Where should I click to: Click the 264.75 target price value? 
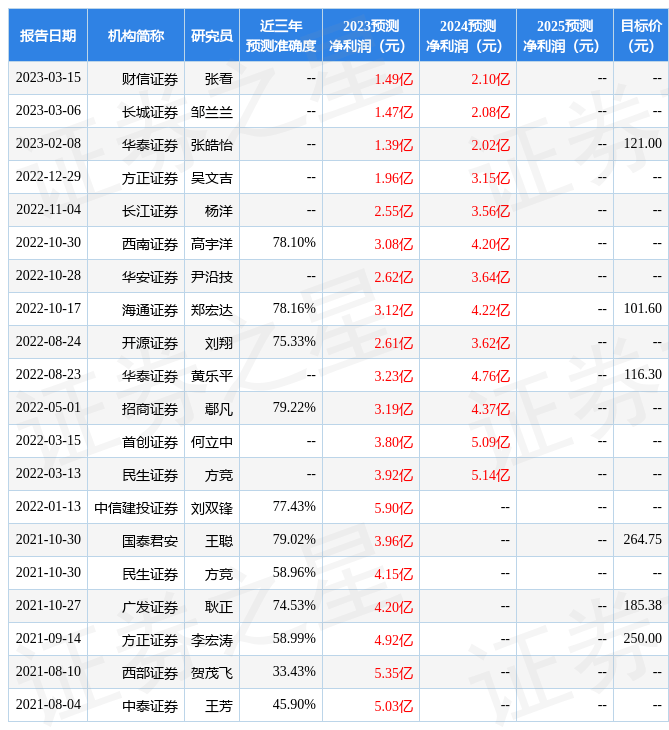641,540
